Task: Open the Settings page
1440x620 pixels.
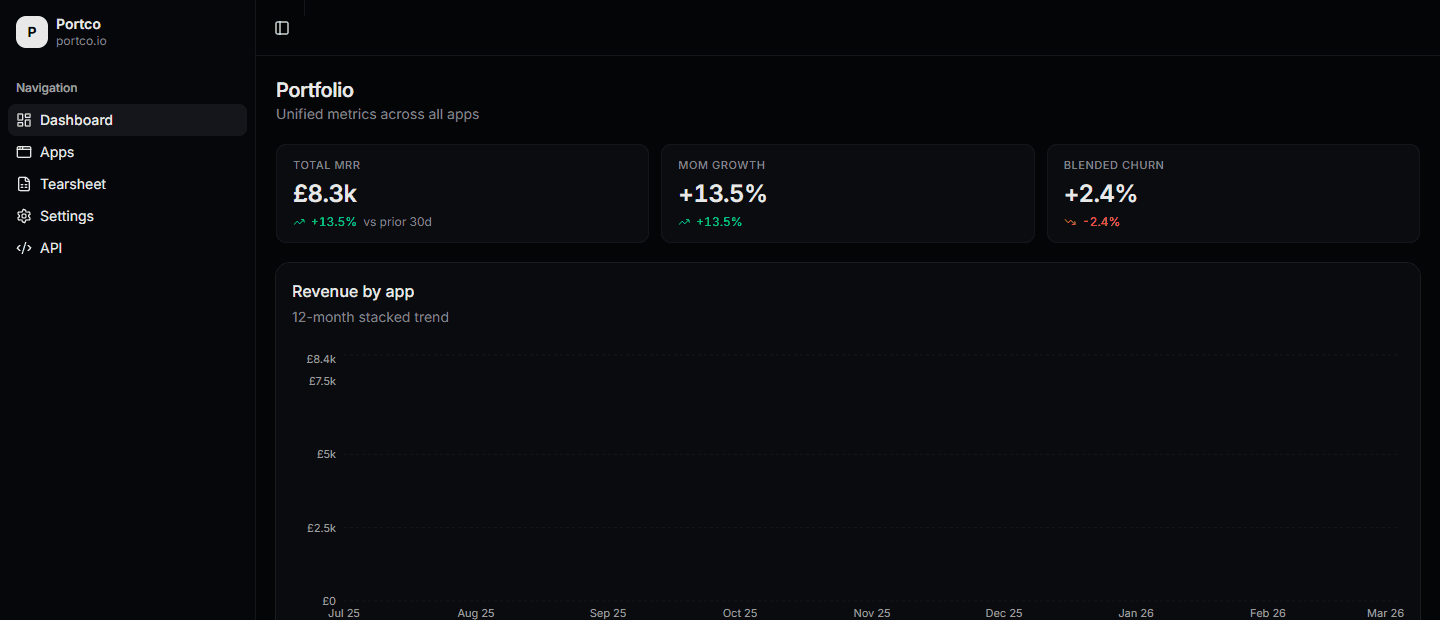Action: (x=127, y=216)
